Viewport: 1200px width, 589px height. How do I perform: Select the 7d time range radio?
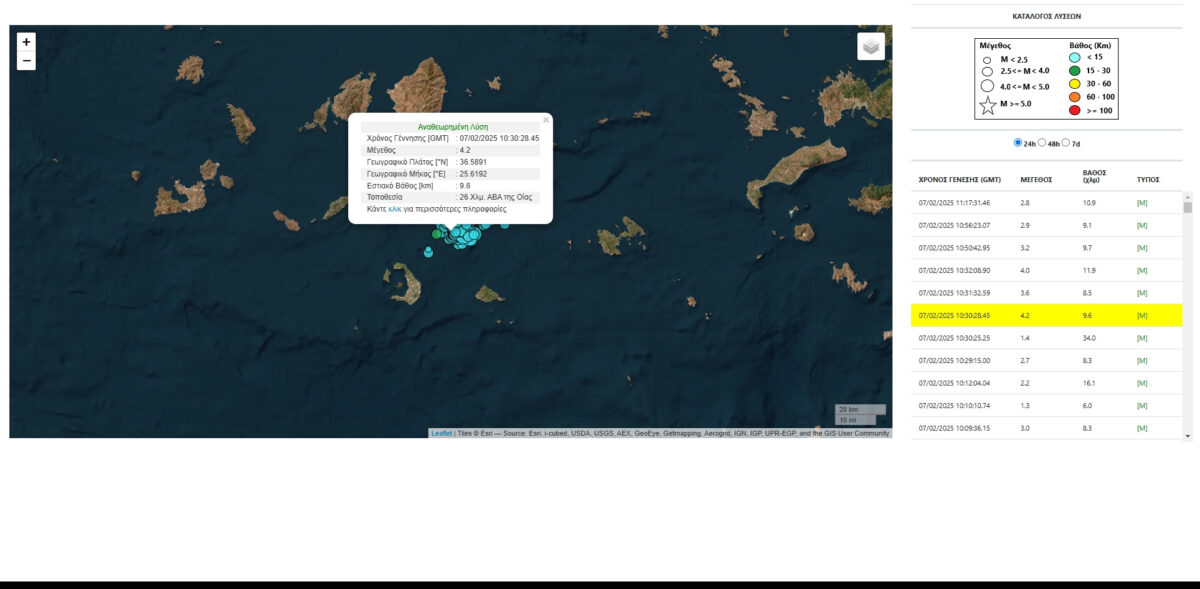pos(1066,143)
